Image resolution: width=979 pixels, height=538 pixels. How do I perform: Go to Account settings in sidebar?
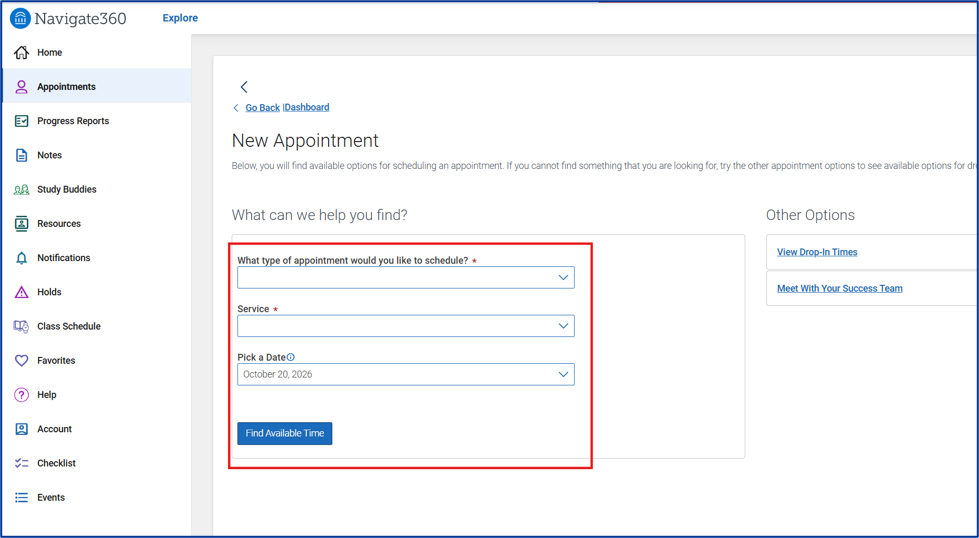click(x=96, y=429)
